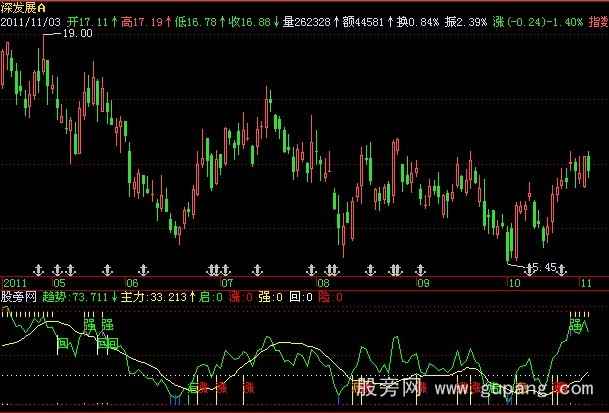Click the green 启 signal near the indicator's bottom
This screenshot has width=609, height=413.
[194, 387]
